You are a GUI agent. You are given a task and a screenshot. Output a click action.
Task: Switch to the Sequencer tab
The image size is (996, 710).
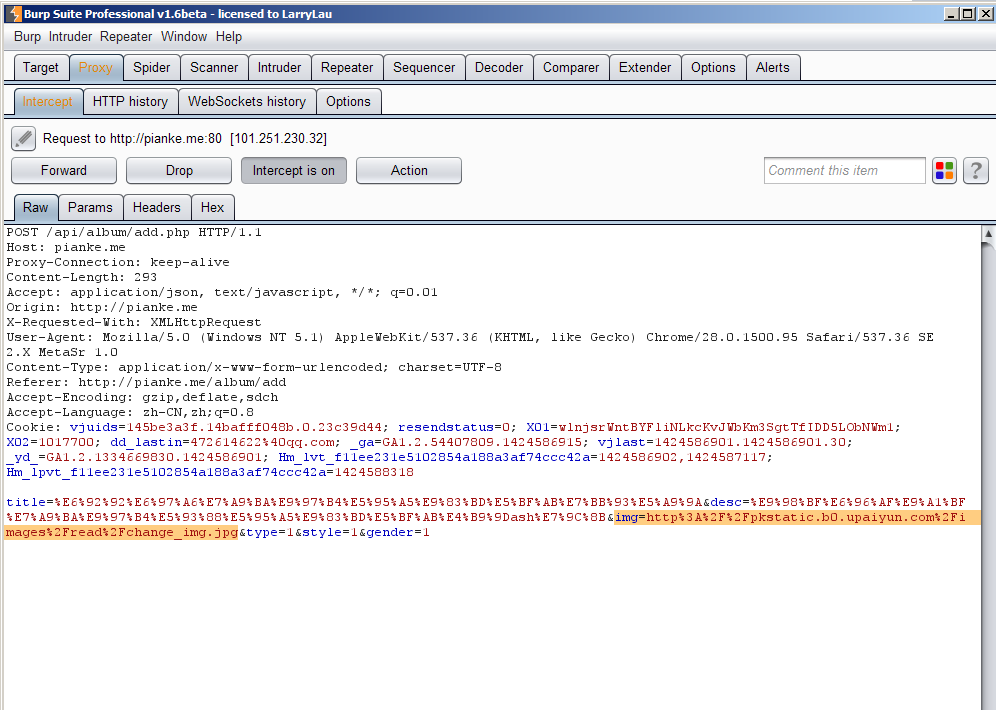(424, 67)
